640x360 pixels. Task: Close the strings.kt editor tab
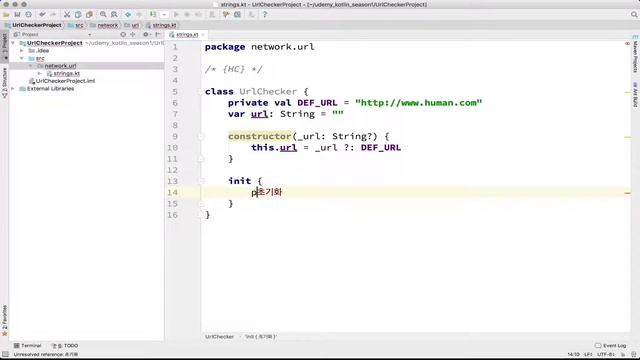pos(203,35)
